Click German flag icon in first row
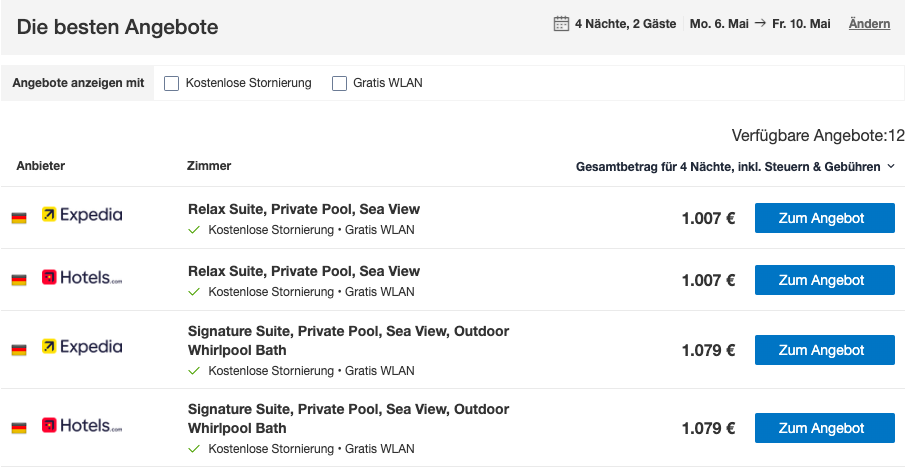Viewport: 908px width, 469px height. click(x=19, y=218)
